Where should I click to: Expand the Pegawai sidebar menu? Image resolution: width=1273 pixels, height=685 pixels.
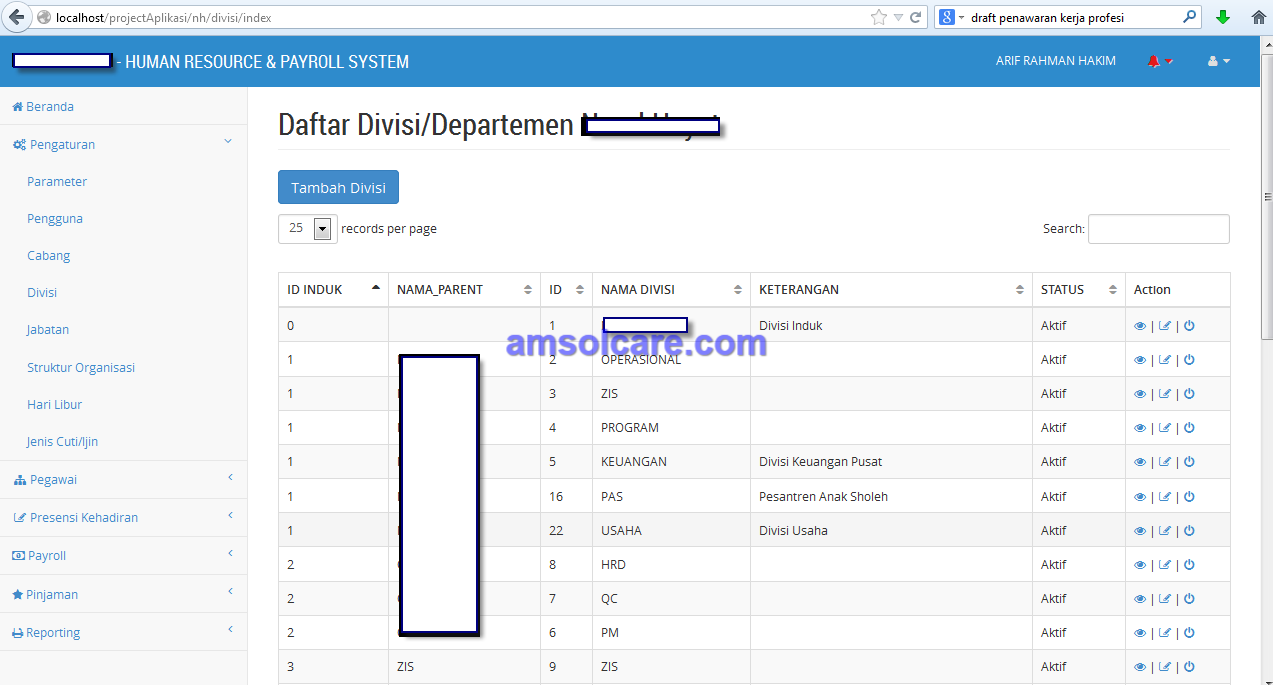[124, 479]
